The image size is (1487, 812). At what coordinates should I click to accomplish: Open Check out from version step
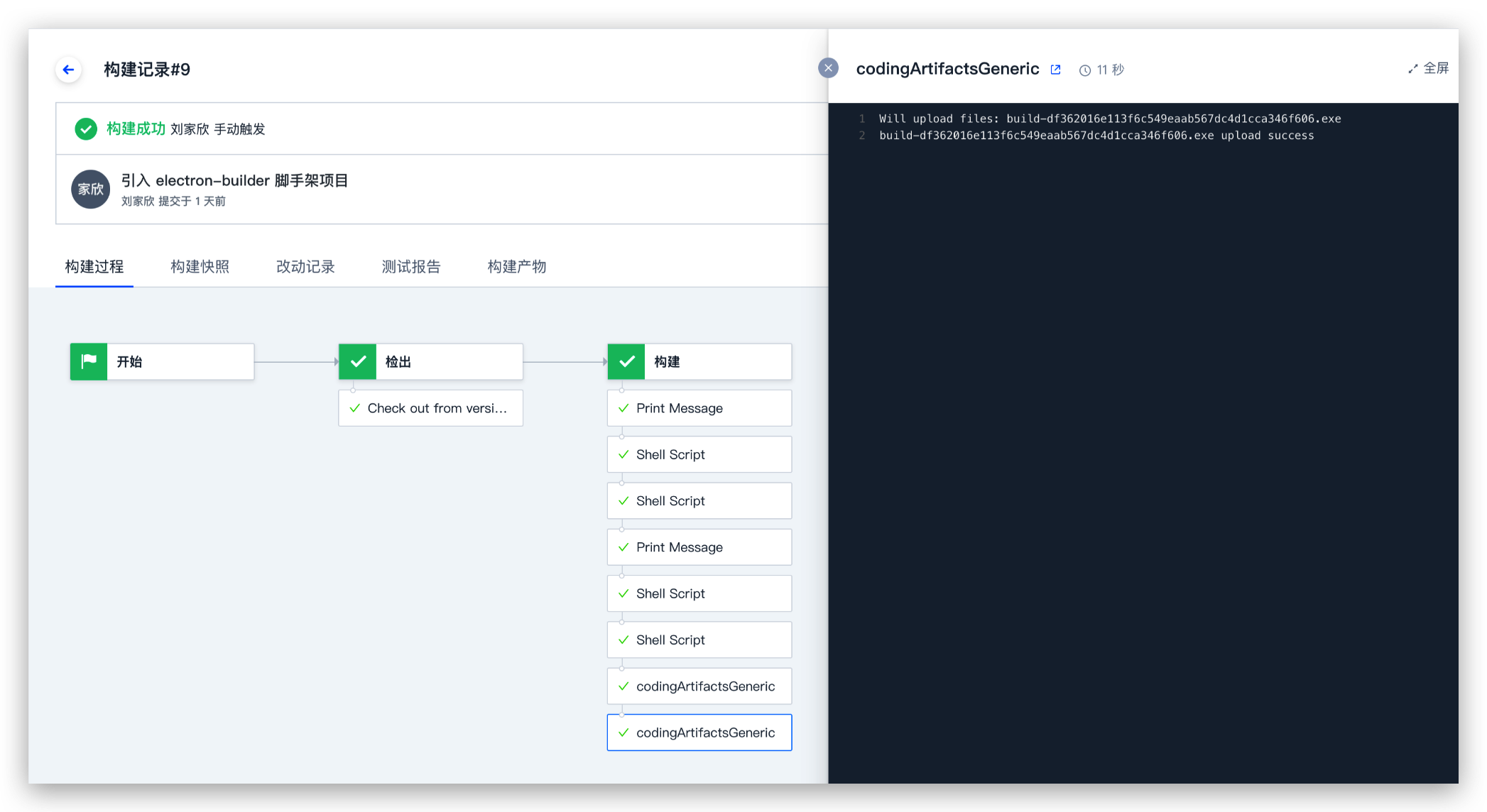click(431, 408)
